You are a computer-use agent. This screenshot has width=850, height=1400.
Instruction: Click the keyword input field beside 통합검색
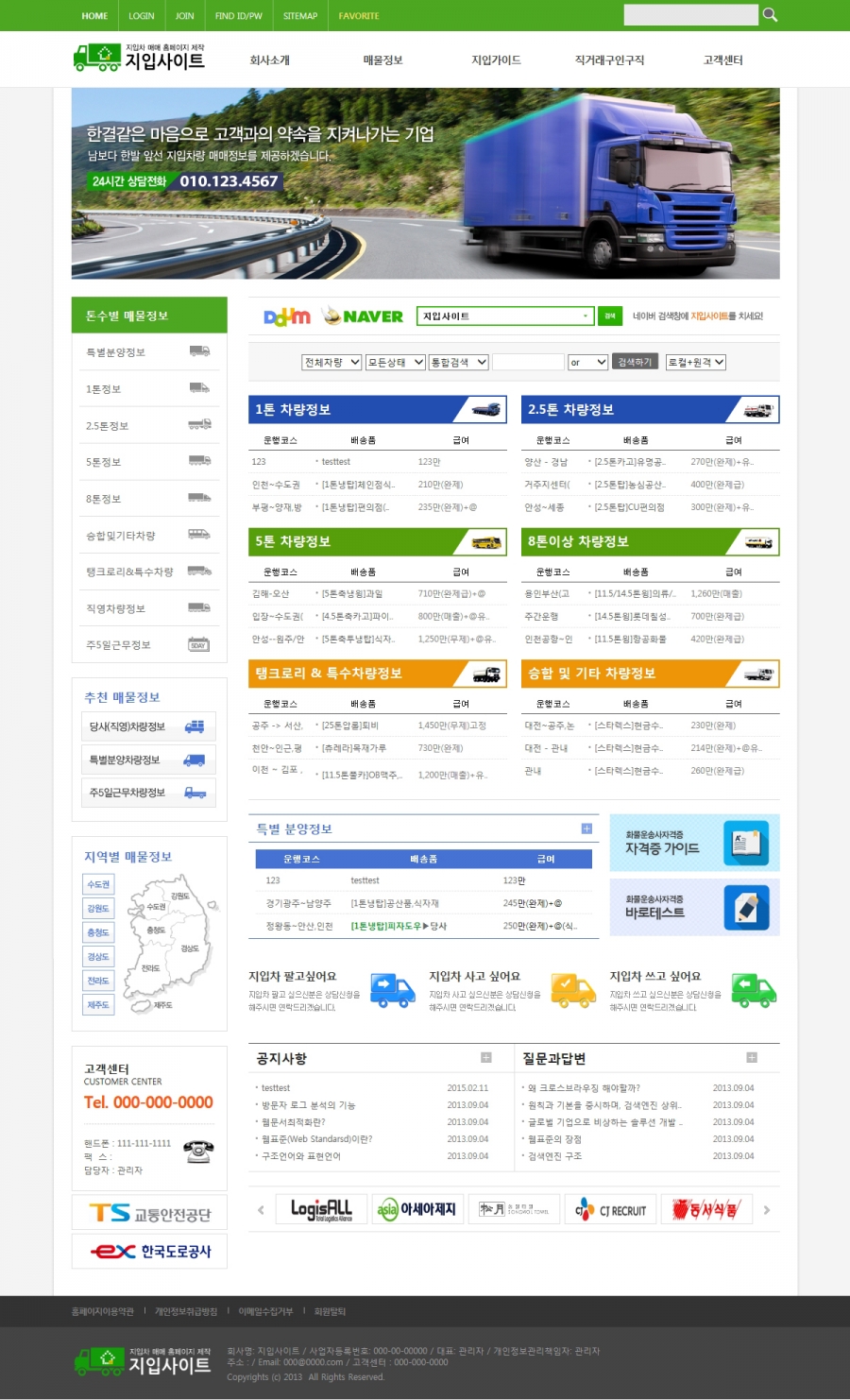[x=528, y=362]
